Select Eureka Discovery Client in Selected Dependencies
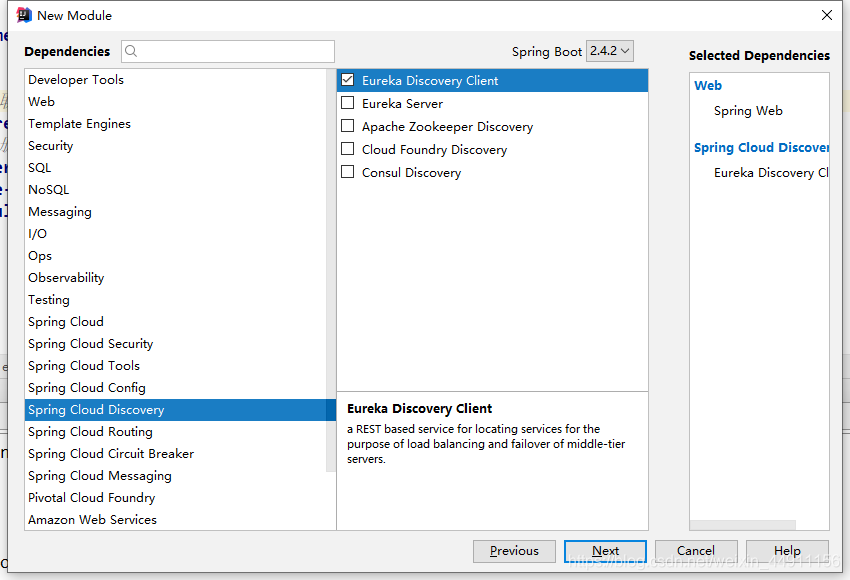 pos(771,173)
